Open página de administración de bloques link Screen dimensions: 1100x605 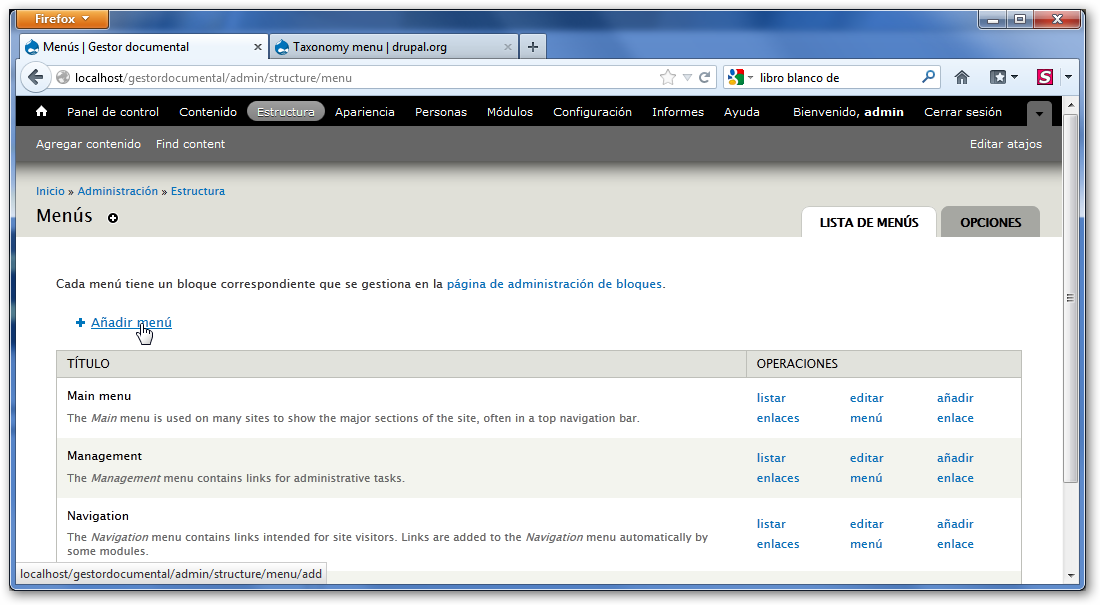[554, 283]
